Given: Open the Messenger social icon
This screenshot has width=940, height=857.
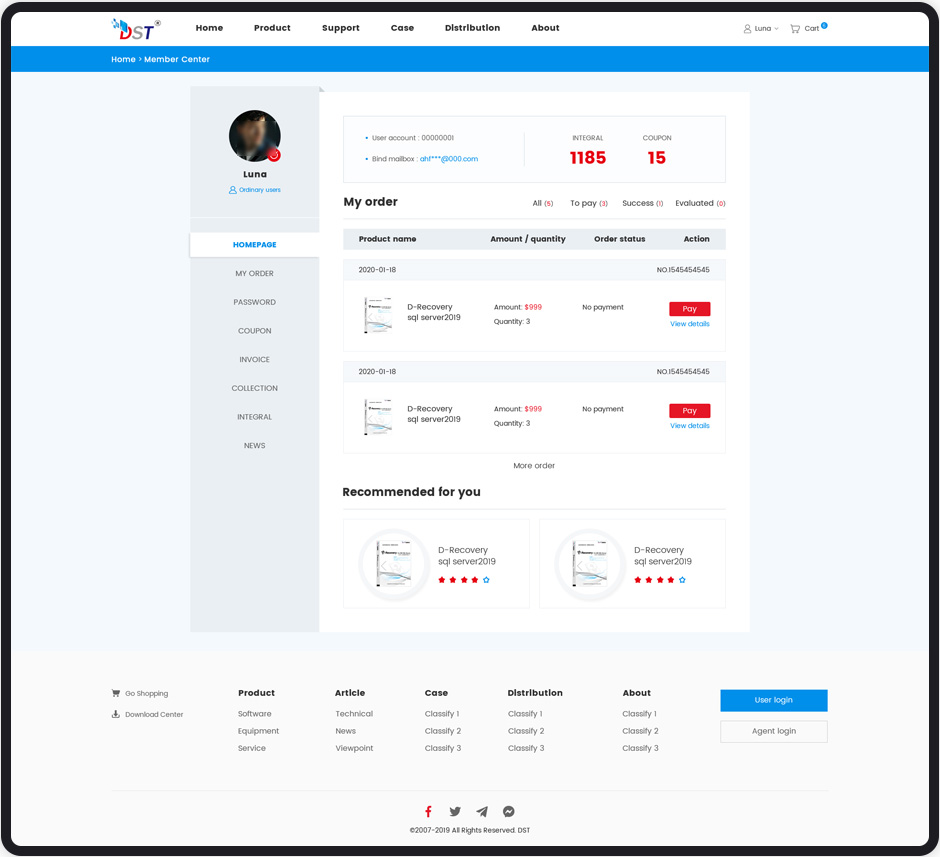Looking at the screenshot, I should point(509,812).
